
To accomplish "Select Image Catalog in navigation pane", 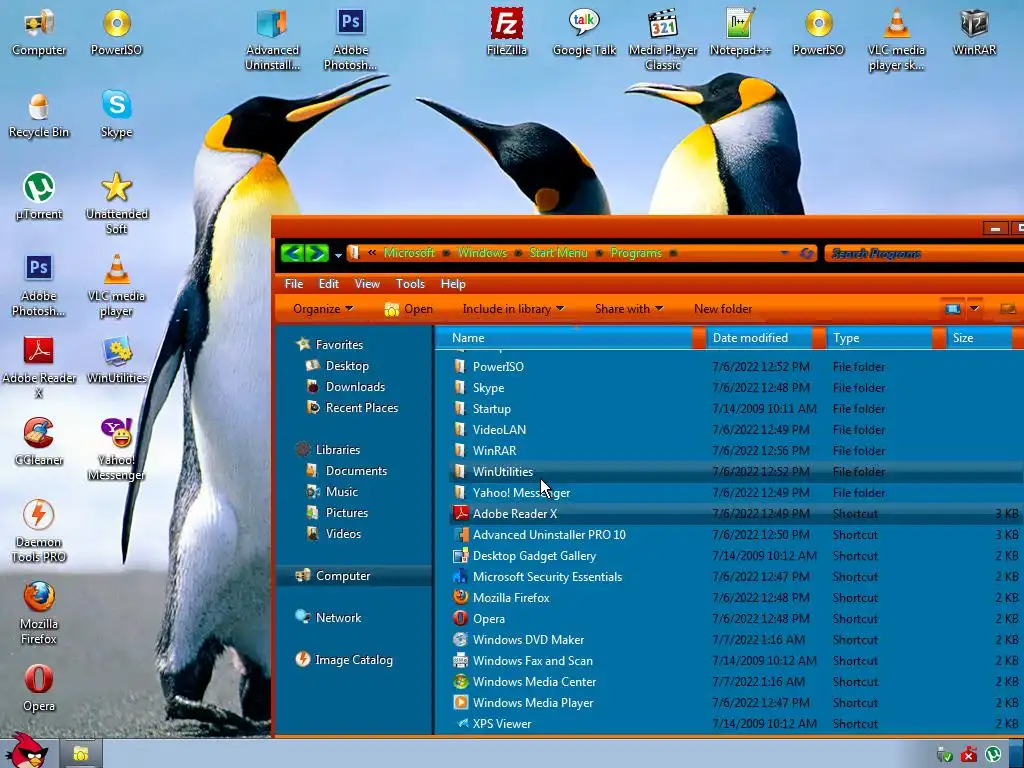I will tap(345, 660).
